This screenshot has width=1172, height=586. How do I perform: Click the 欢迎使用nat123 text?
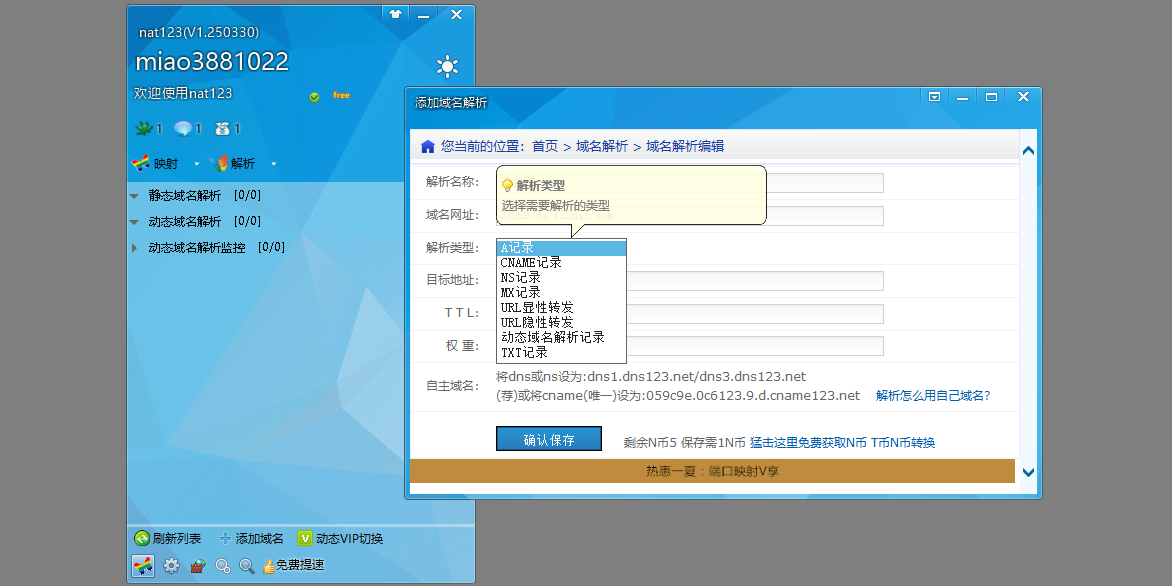pyautogui.click(x=183, y=93)
